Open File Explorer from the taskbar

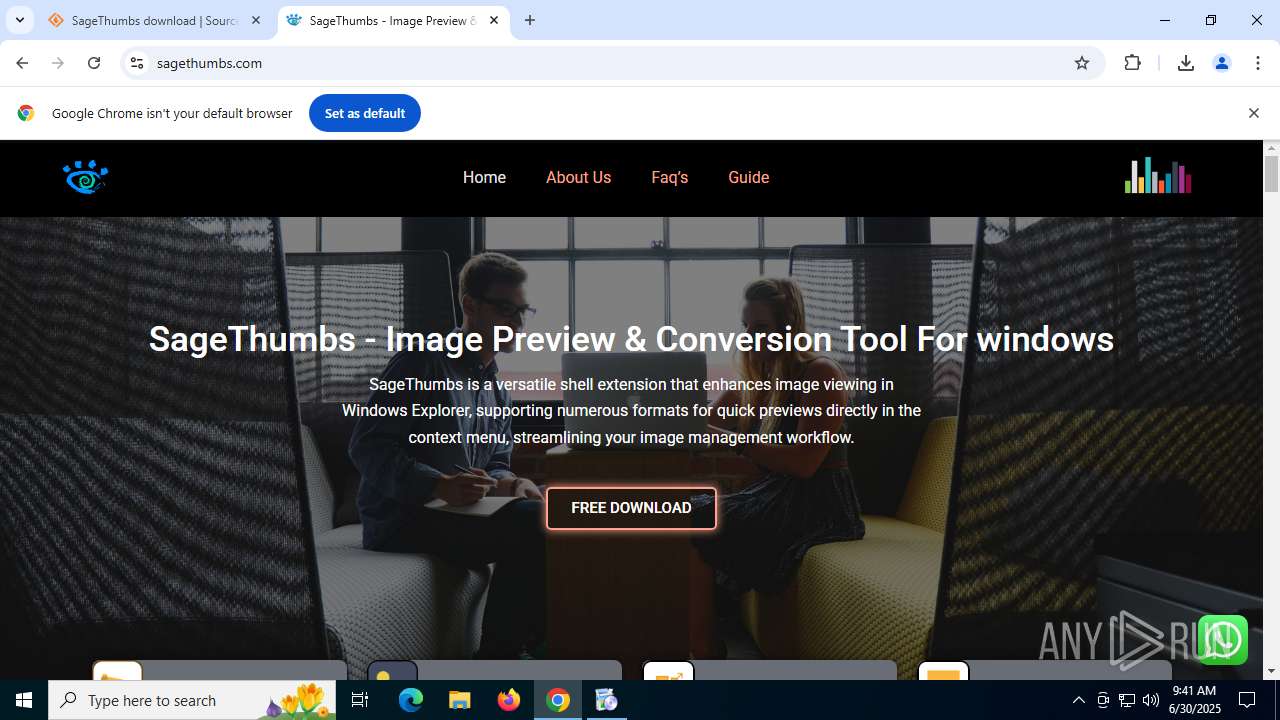(460, 700)
